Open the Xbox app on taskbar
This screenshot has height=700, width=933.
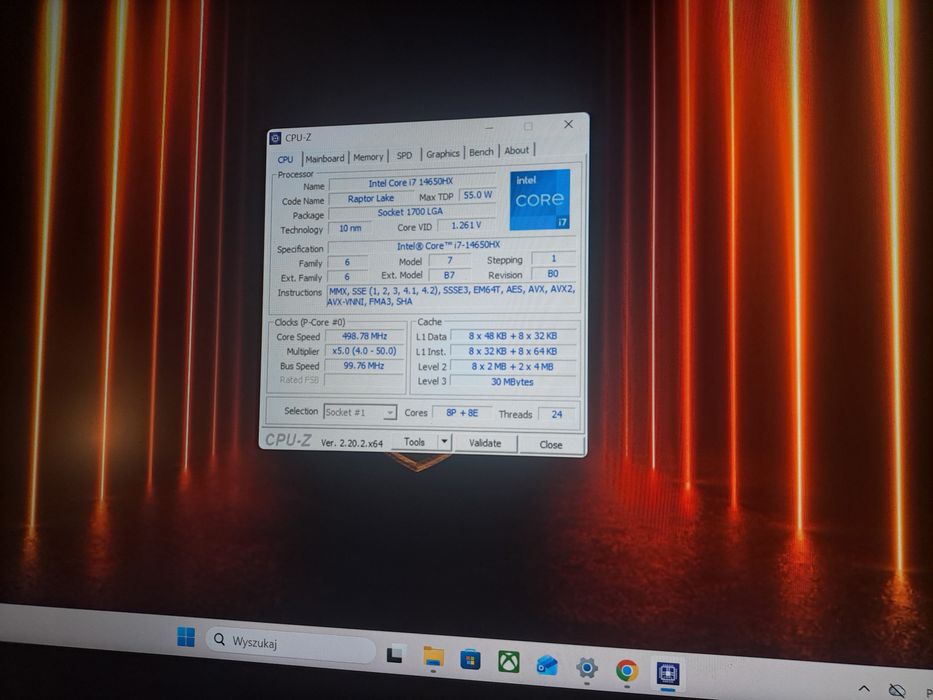click(x=509, y=662)
